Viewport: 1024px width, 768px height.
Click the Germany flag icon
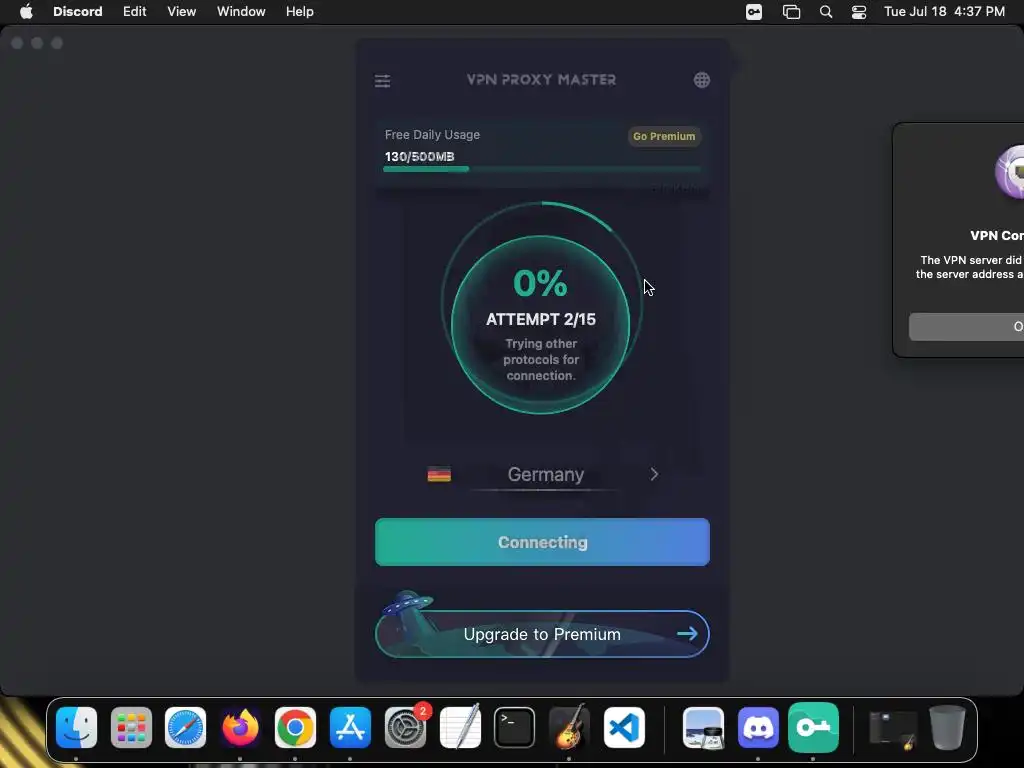tap(439, 475)
